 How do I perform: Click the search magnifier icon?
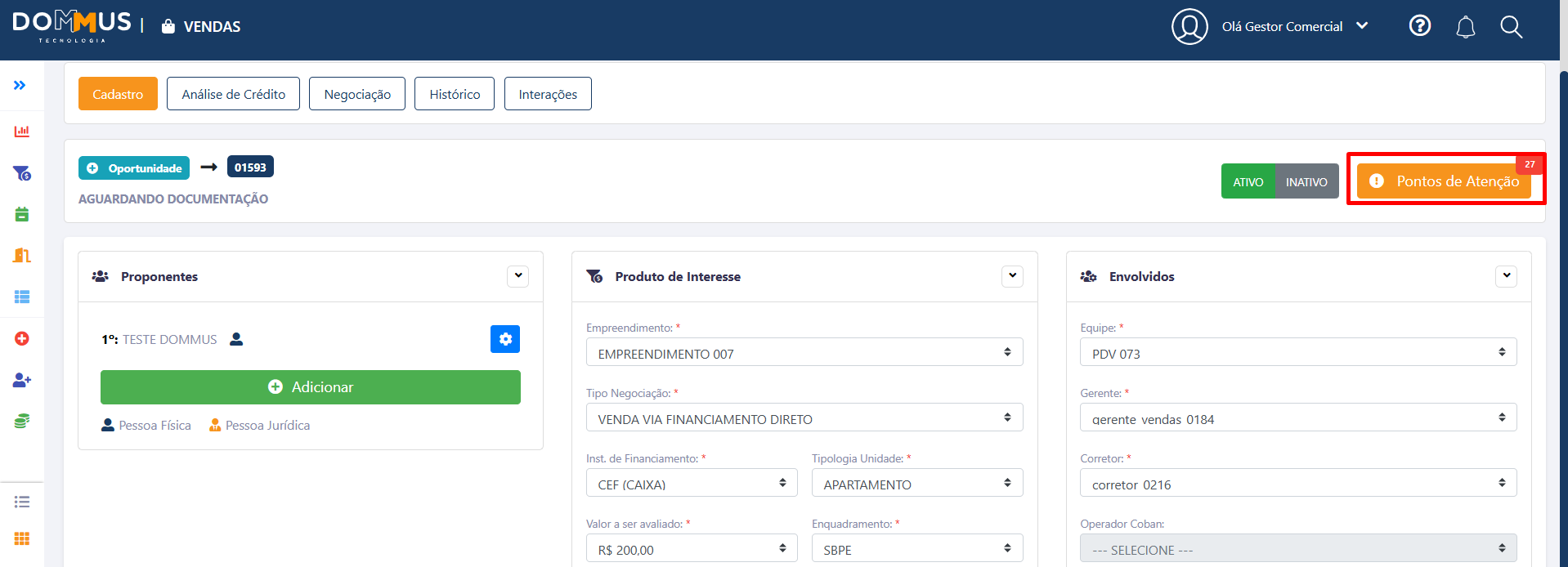[x=1511, y=27]
